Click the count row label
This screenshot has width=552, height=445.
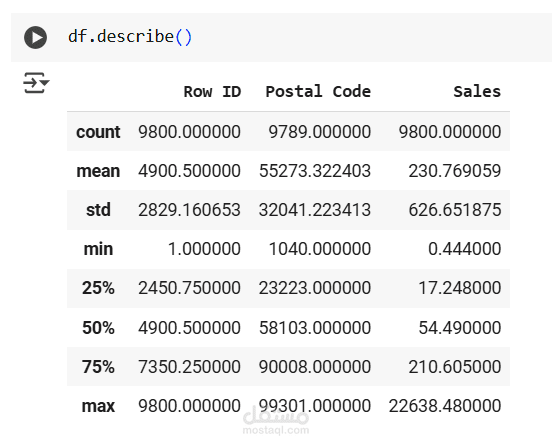98,132
